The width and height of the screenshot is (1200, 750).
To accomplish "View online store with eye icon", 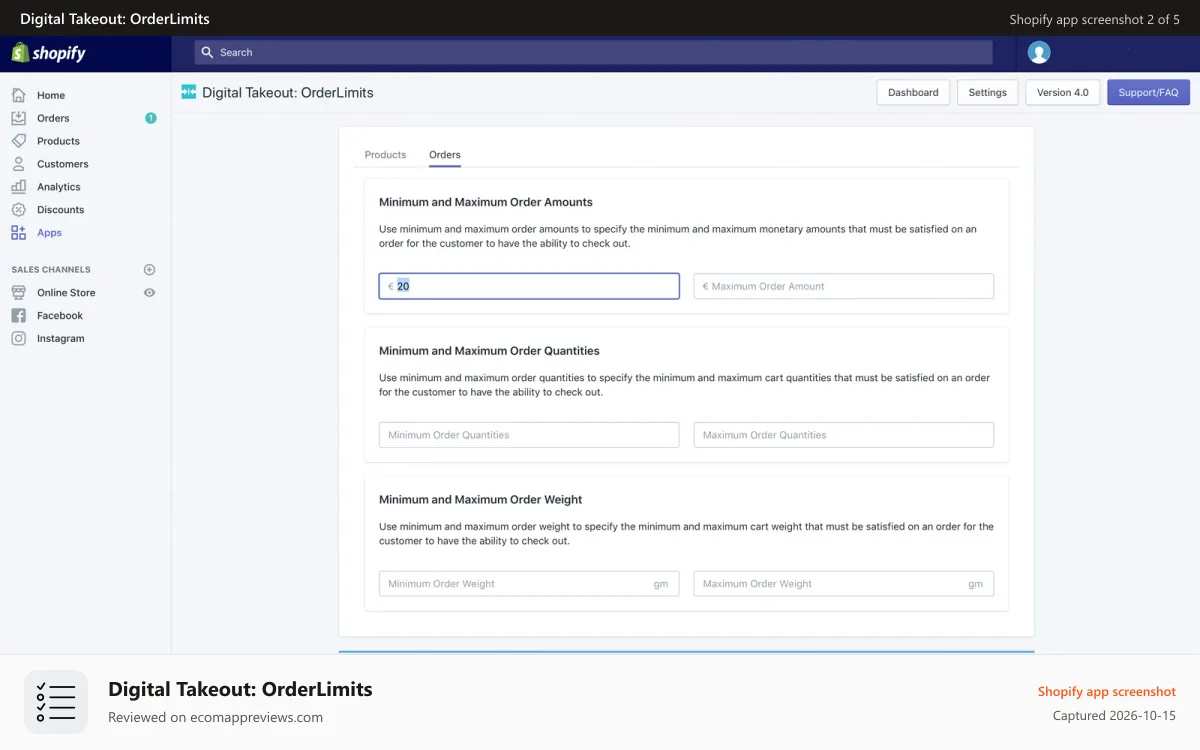I will (x=150, y=293).
